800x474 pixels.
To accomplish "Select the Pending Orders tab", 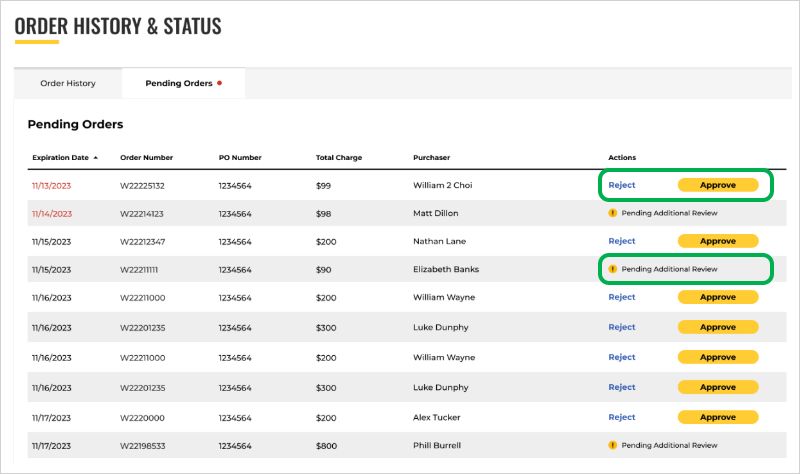I will [x=183, y=83].
